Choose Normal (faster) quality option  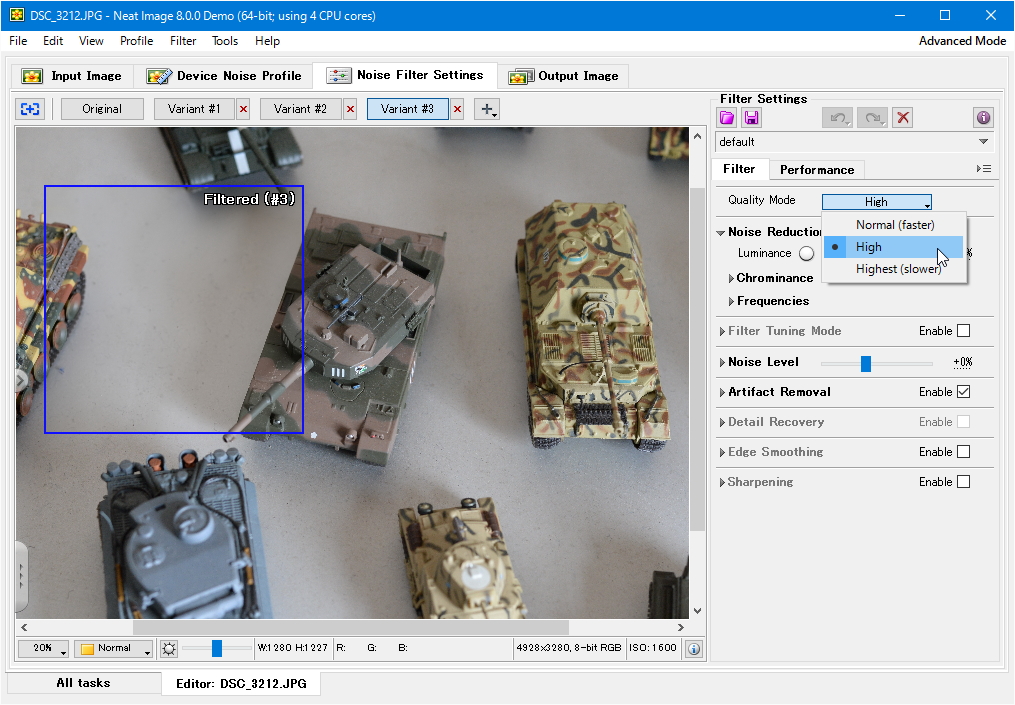(894, 225)
